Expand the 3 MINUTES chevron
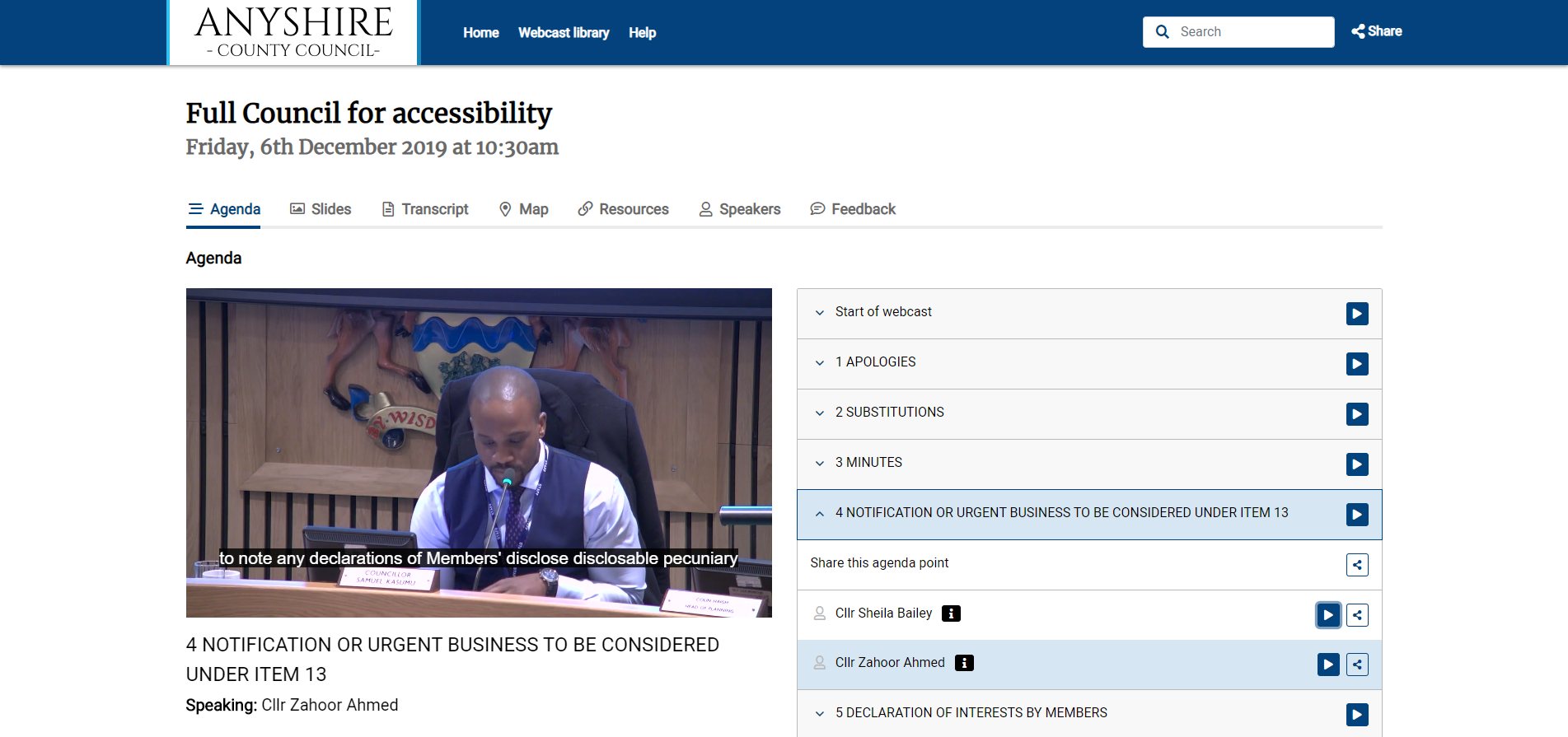 (820, 464)
